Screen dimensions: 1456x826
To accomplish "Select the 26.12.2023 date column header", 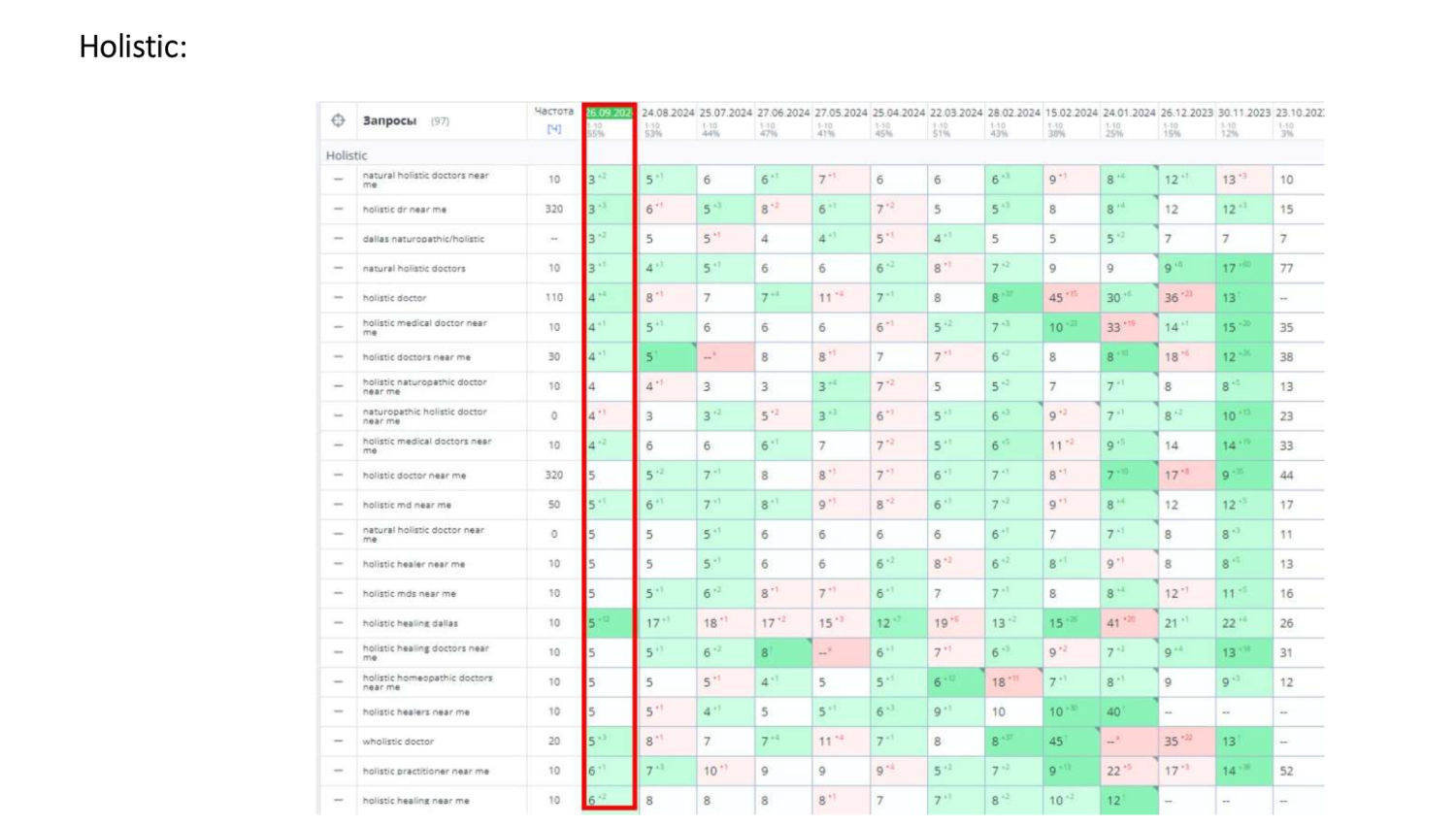I will [1187, 113].
